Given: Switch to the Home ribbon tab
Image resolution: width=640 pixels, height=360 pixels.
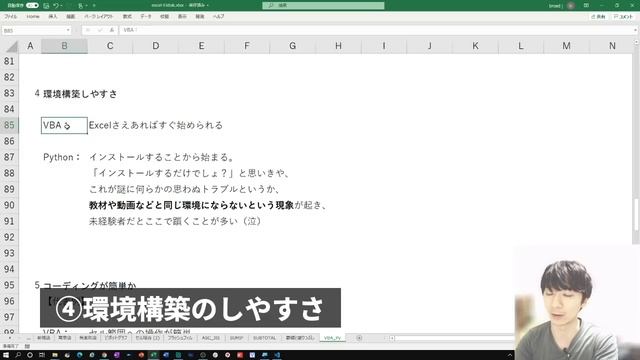Looking at the screenshot, I should pos(33,16).
